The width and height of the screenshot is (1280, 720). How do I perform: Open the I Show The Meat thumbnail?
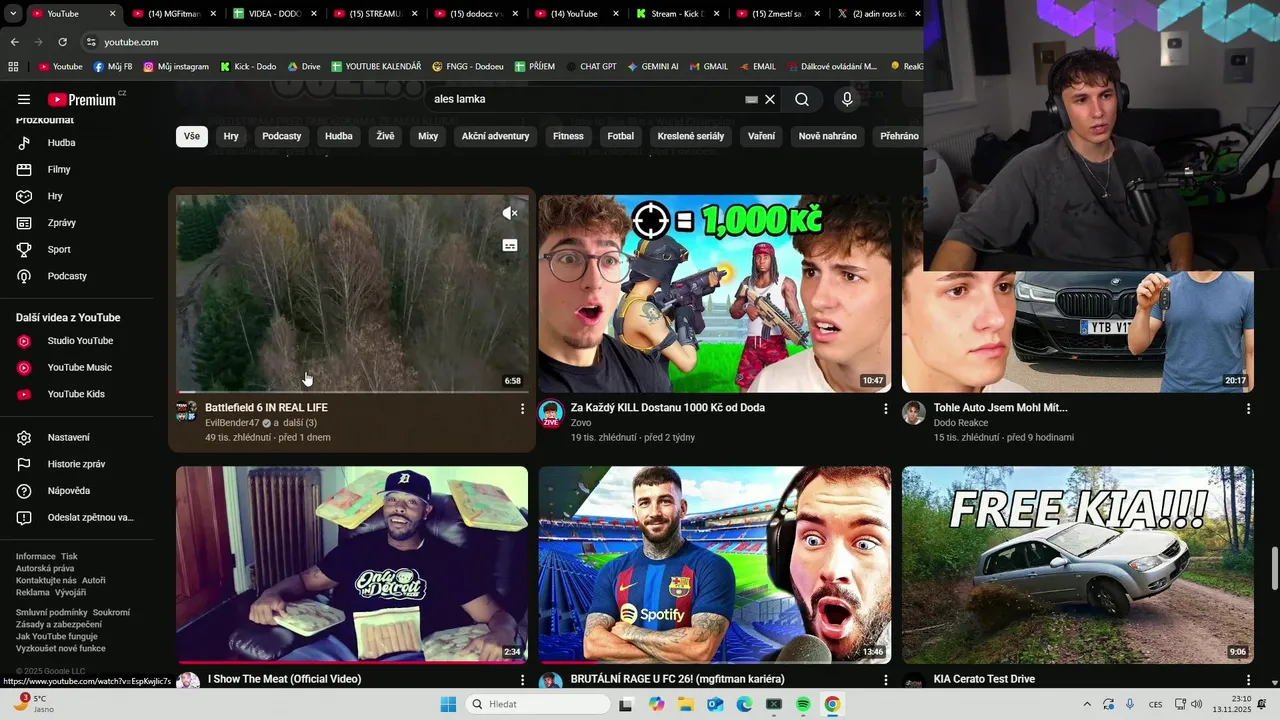coord(352,565)
